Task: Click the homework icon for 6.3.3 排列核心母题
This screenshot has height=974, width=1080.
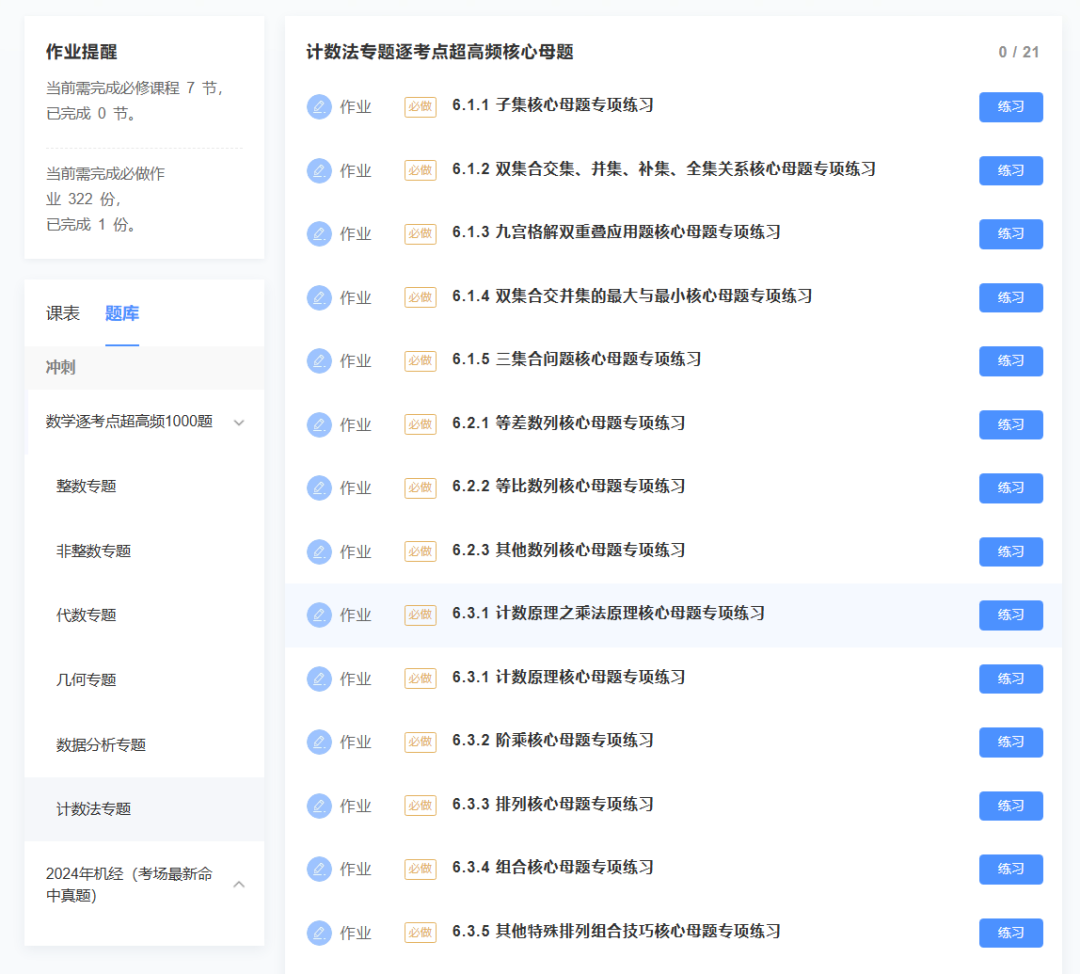Action: click(x=319, y=805)
